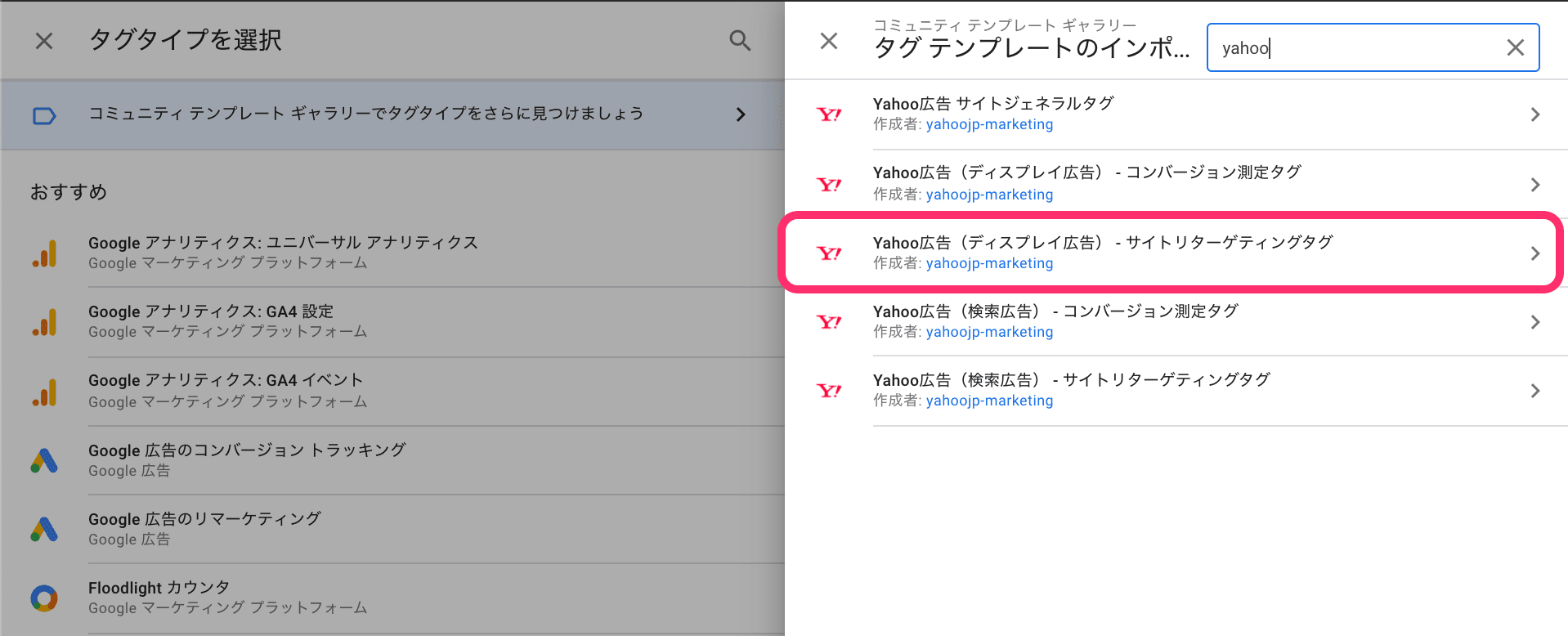Click the Yahoo icon for サイトジェネラルタグ

tap(829, 114)
